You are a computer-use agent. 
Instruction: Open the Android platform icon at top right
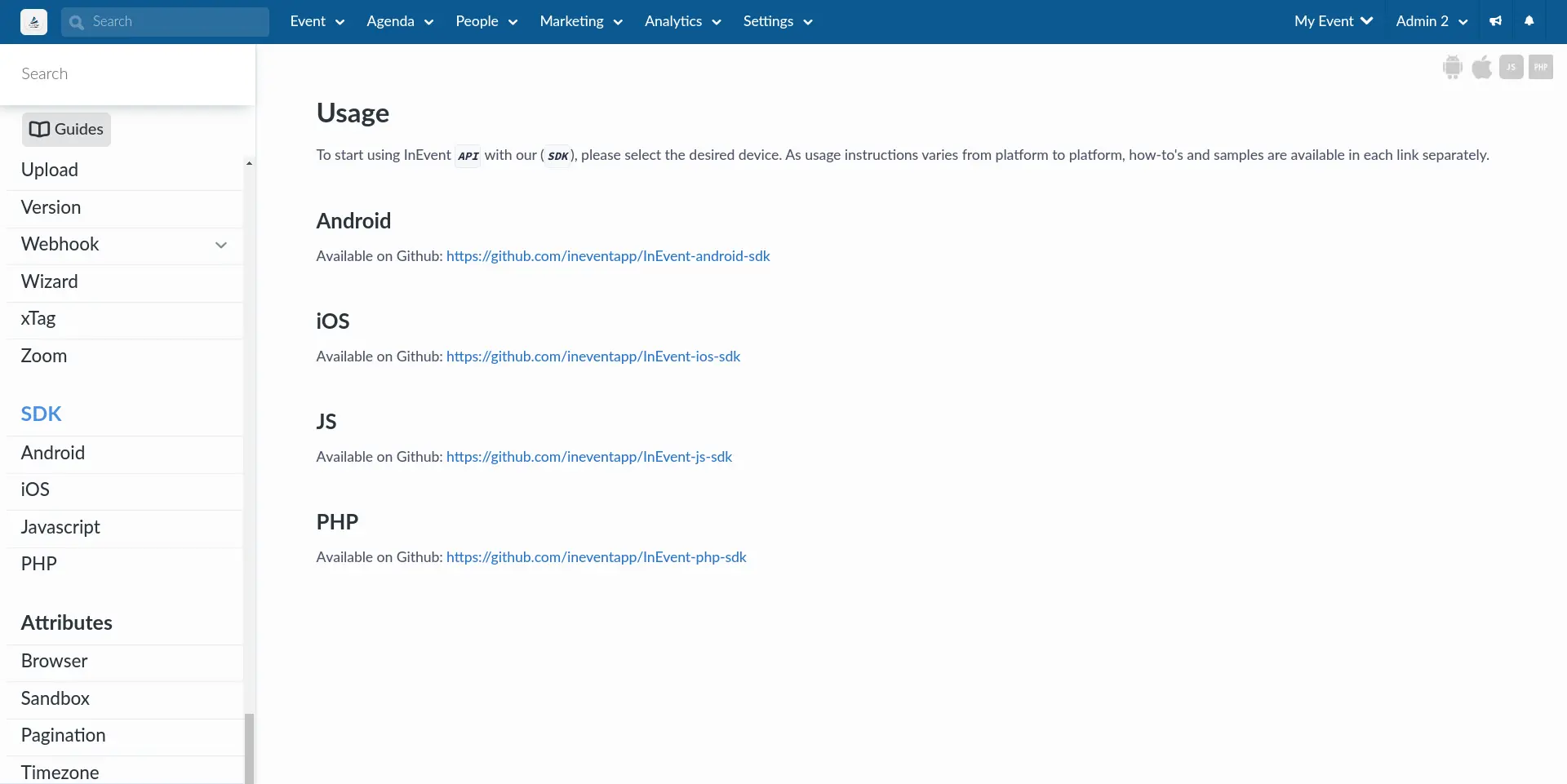point(1453,67)
